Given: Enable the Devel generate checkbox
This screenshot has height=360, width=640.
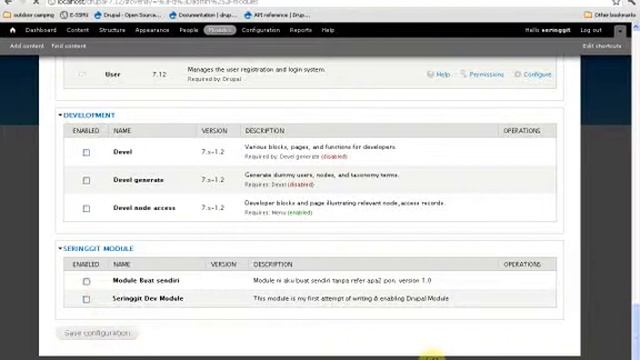Looking at the screenshot, I should (86, 180).
